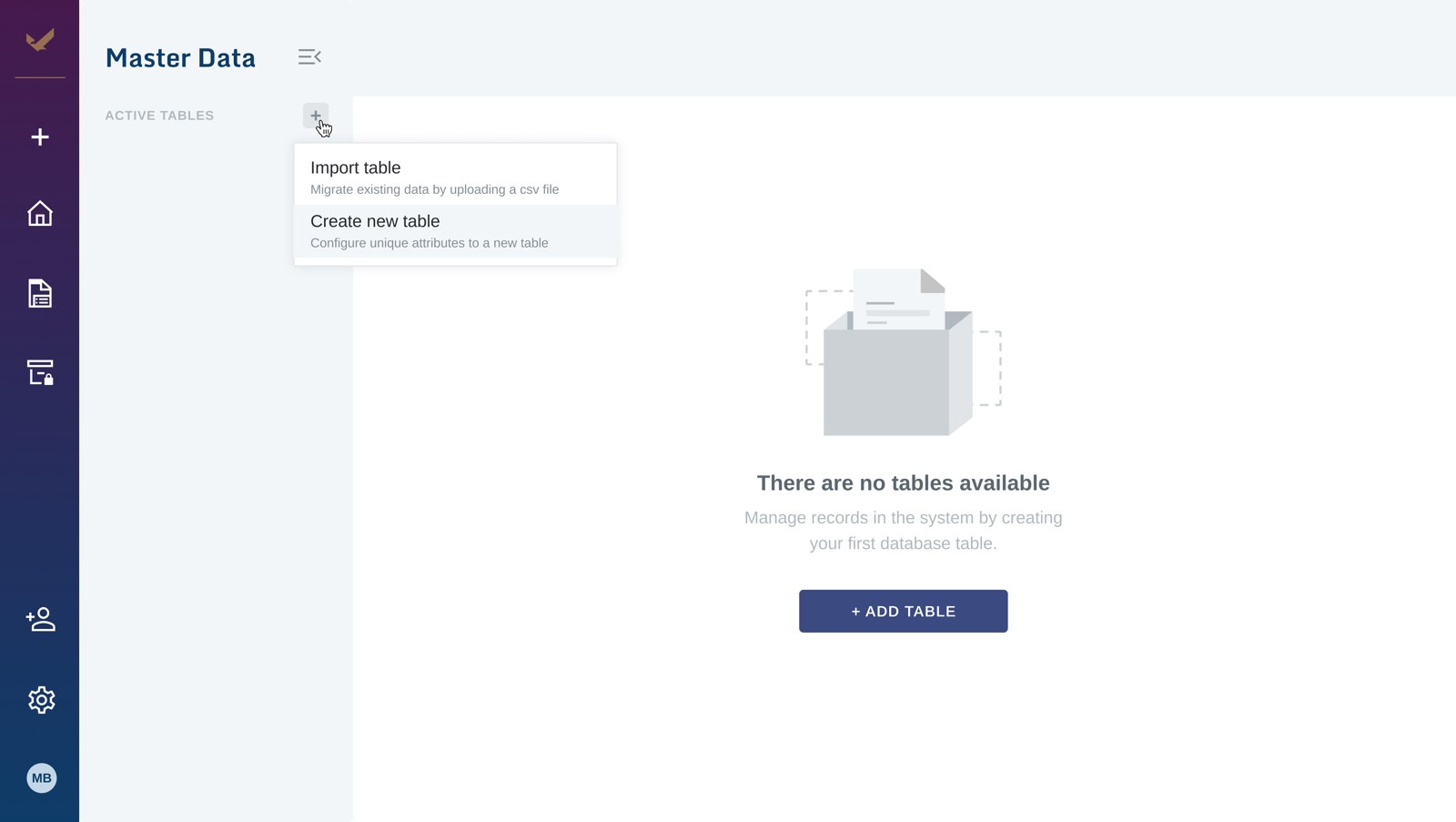Image resolution: width=1456 pixels, height=822 pixels.
Task: Select Import table from the menu
Action: pyautogui.click(x=455, y=178)
